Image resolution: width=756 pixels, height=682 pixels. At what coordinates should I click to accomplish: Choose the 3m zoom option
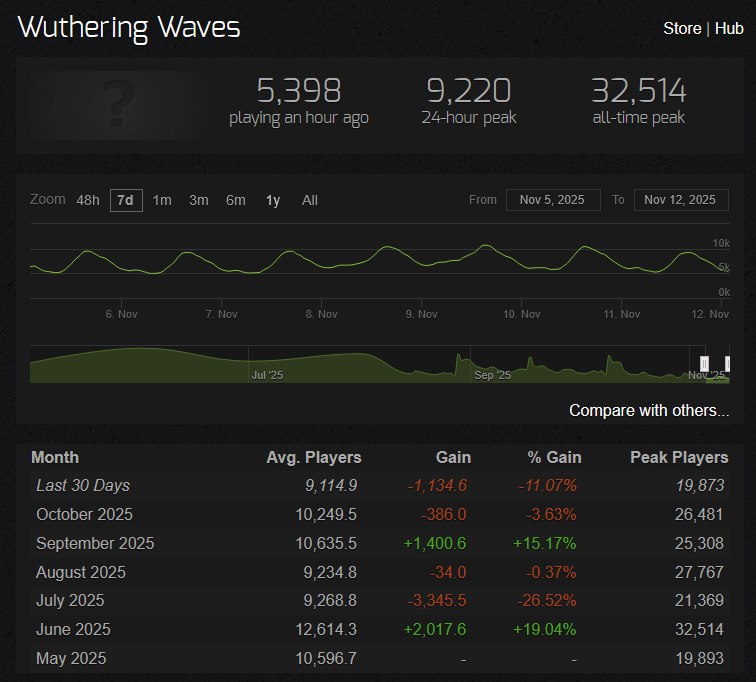199,200
